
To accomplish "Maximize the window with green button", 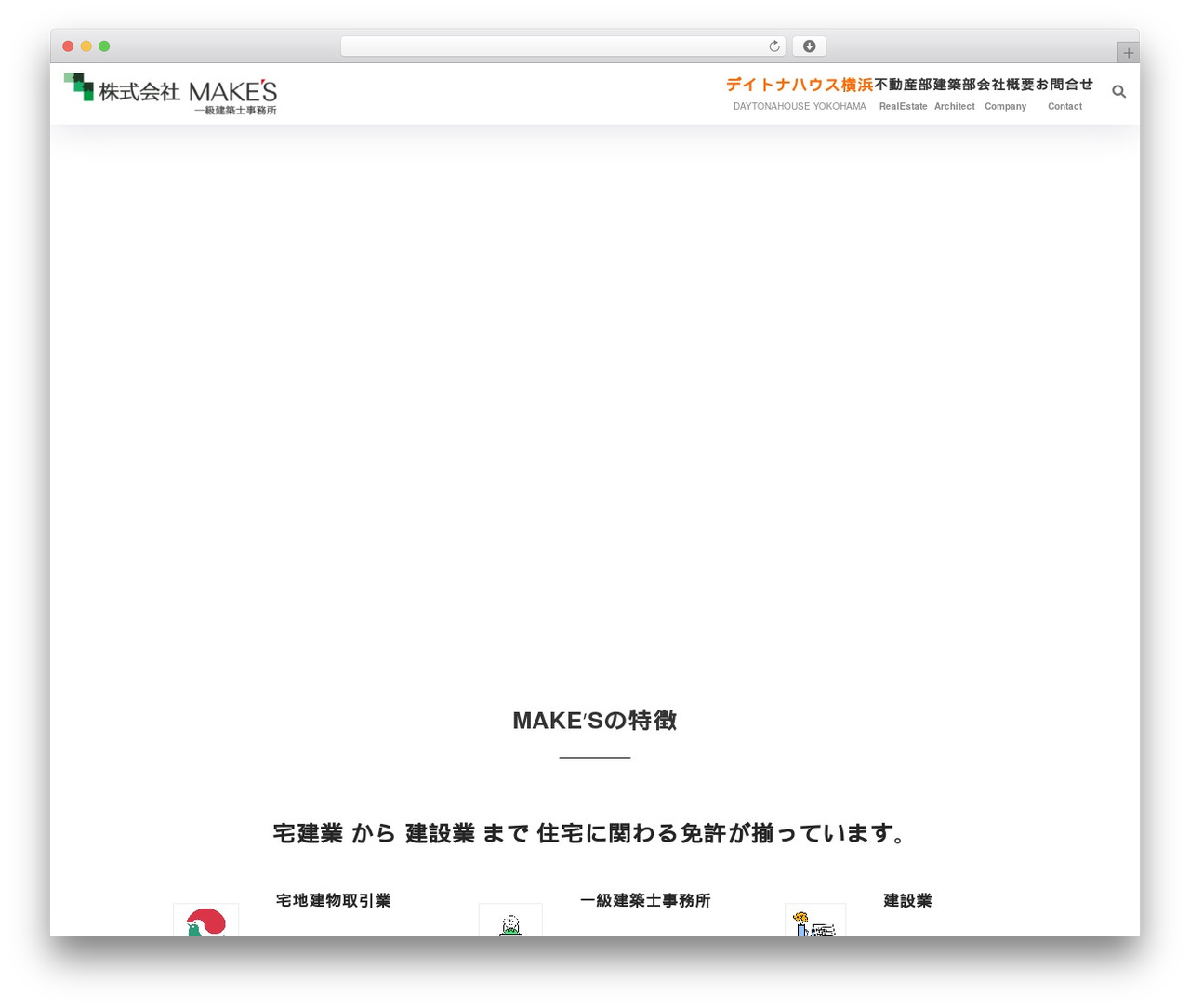I will click(x=104, y=46).
